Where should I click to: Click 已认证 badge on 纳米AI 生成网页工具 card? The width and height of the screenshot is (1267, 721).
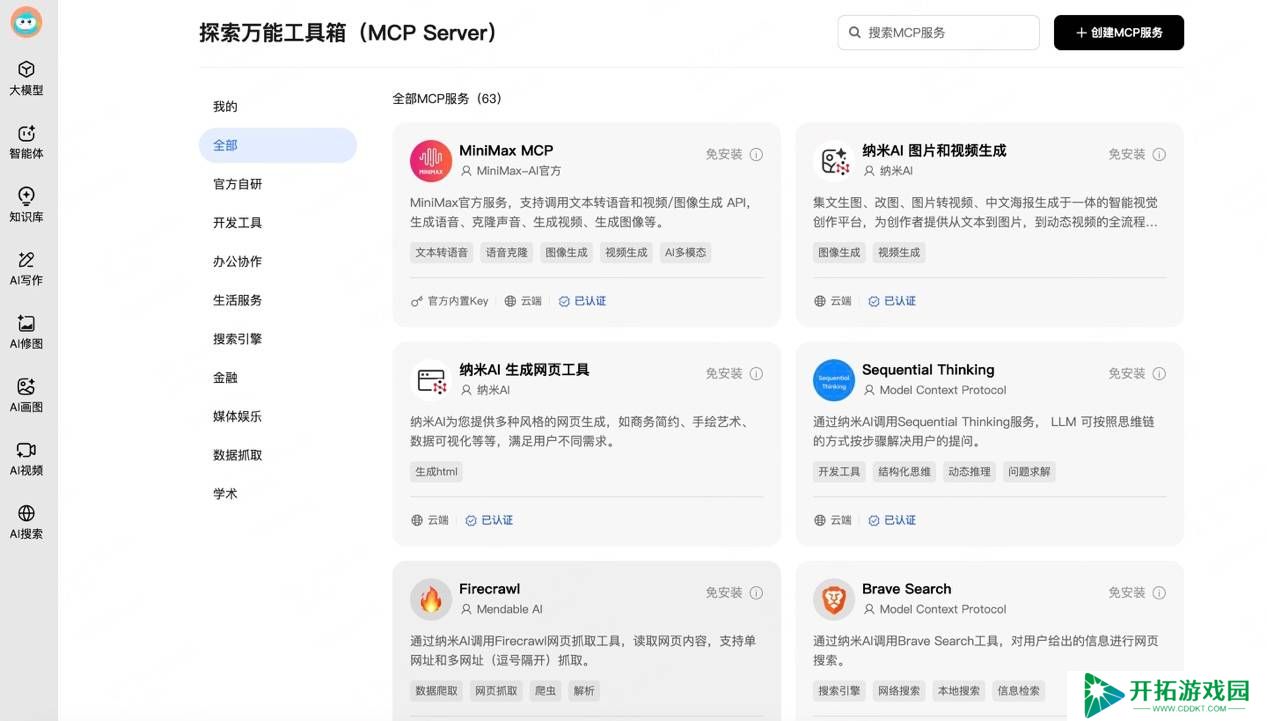(489, 520)
